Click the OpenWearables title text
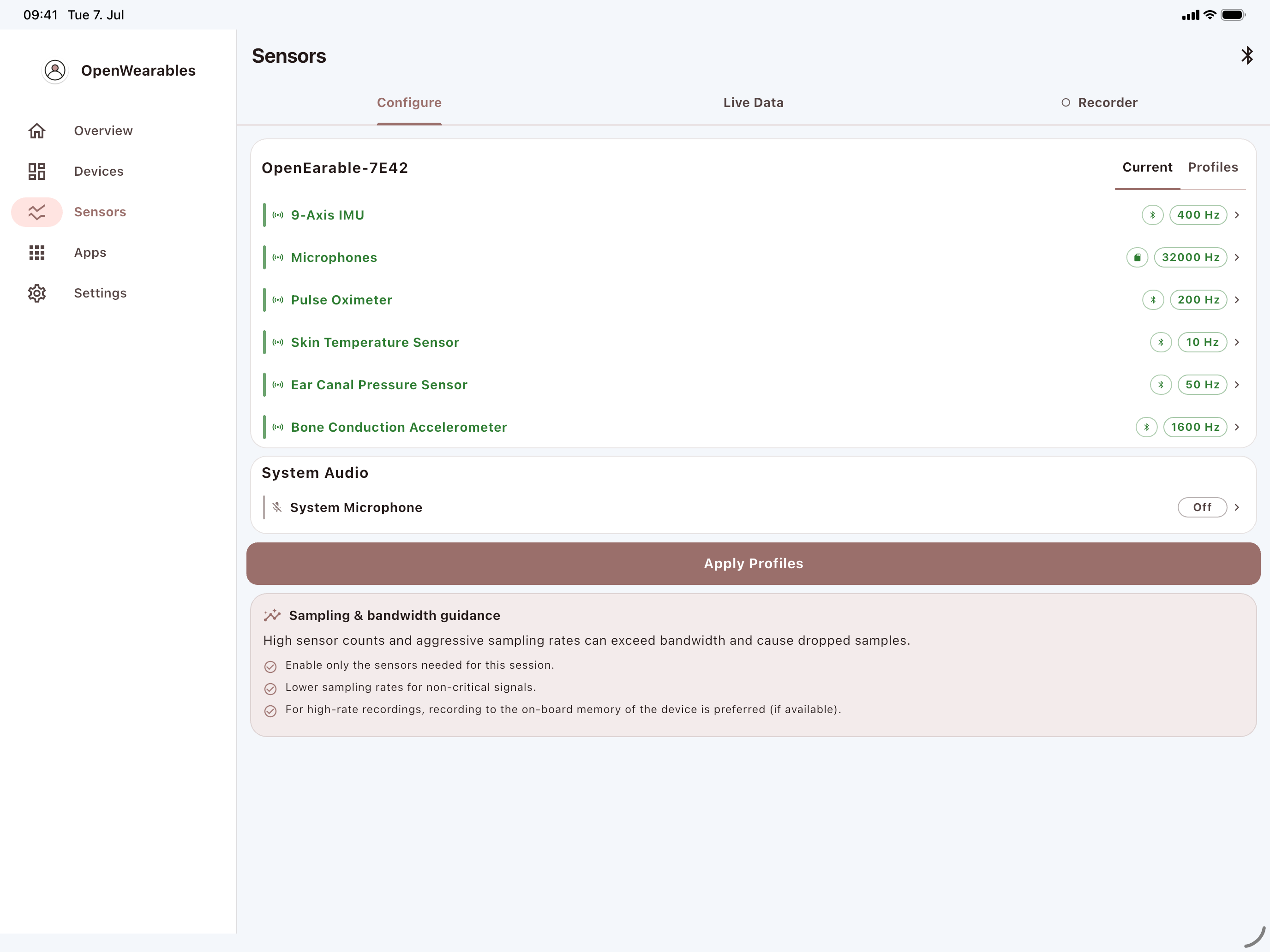Screen dimensions: 1270x952 pos(138,71)
